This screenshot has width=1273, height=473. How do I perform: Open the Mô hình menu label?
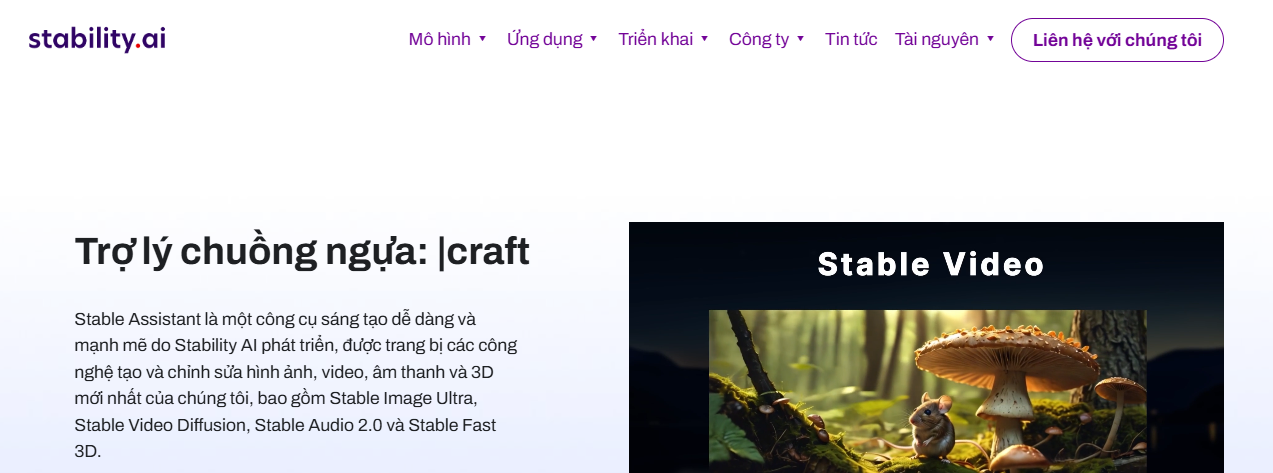click(x=439, y=39)
